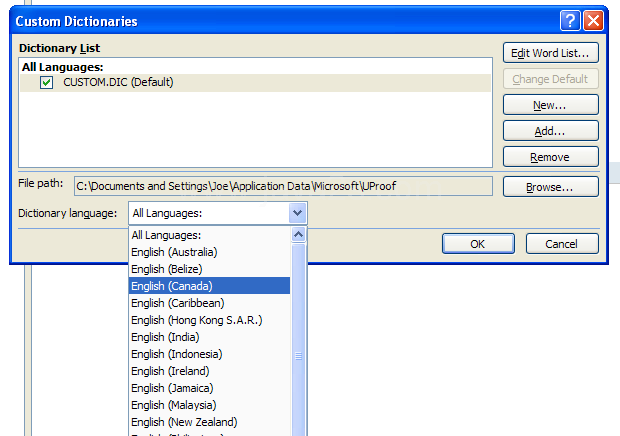Click the Edit Word List button
The height and width of the screenshot is (436, 620).
(550, 53)
